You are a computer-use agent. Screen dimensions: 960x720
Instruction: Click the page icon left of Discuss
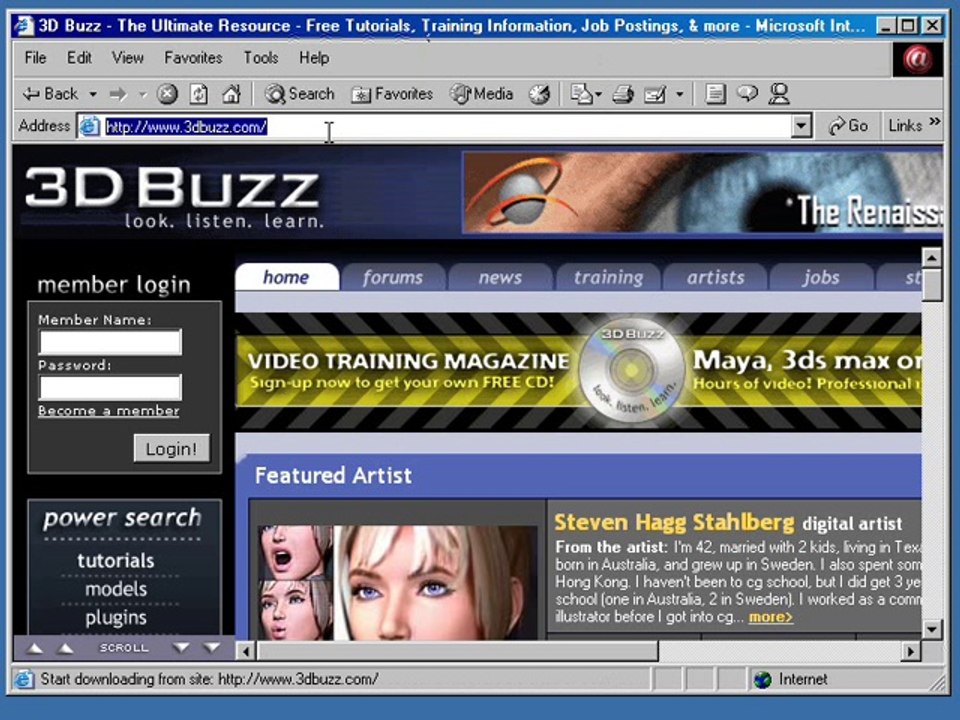coord(714,94)
